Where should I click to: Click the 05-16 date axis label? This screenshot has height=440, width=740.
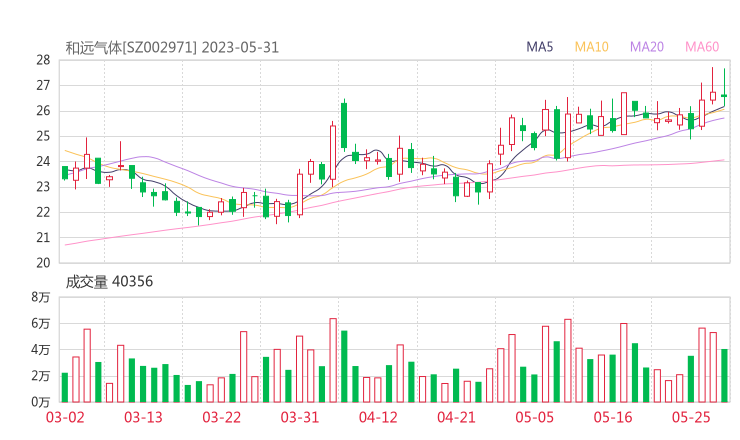coord(613,417)
